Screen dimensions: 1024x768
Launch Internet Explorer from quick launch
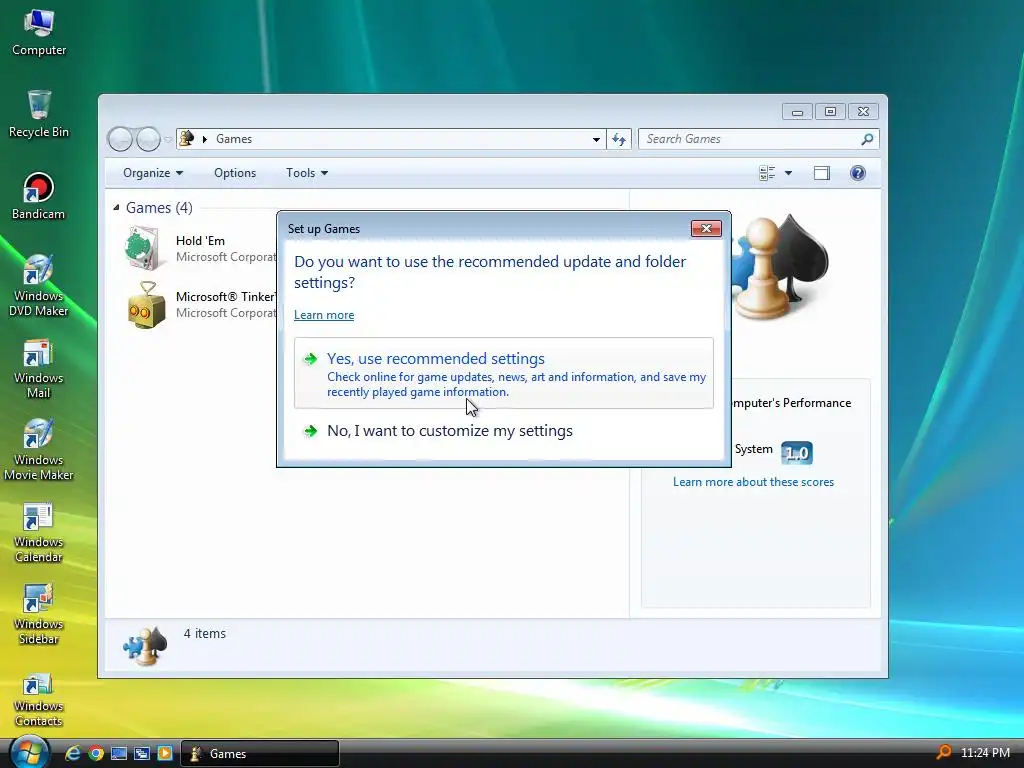coord(72,753)
